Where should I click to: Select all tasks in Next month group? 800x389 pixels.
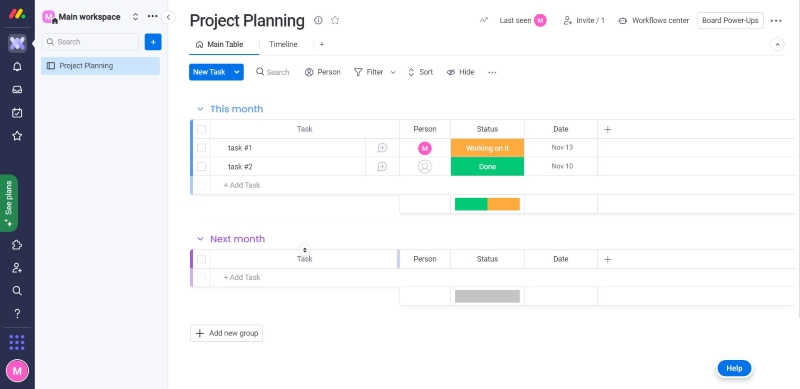tap(202, 259)
